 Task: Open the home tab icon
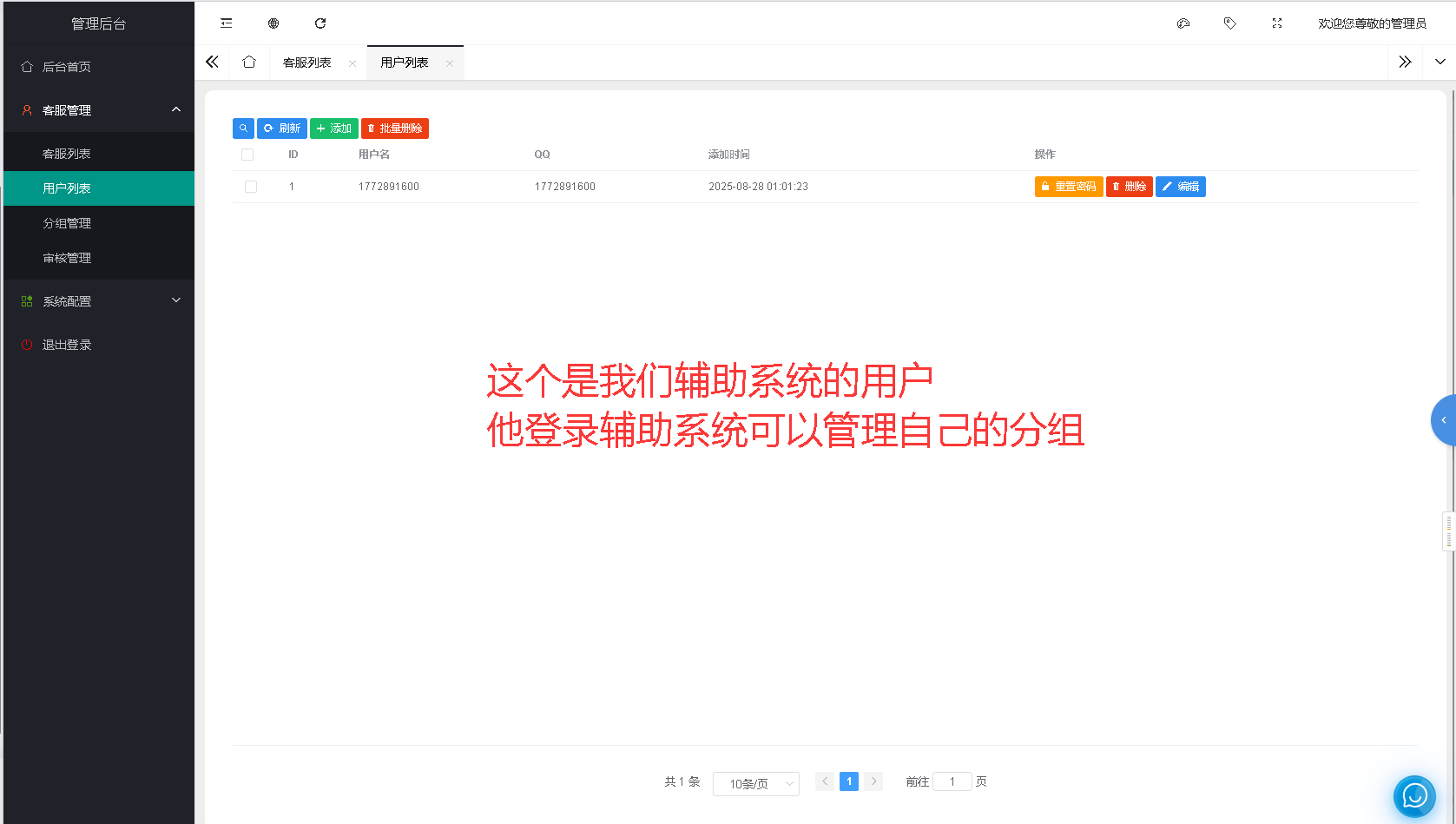point(249,62)
